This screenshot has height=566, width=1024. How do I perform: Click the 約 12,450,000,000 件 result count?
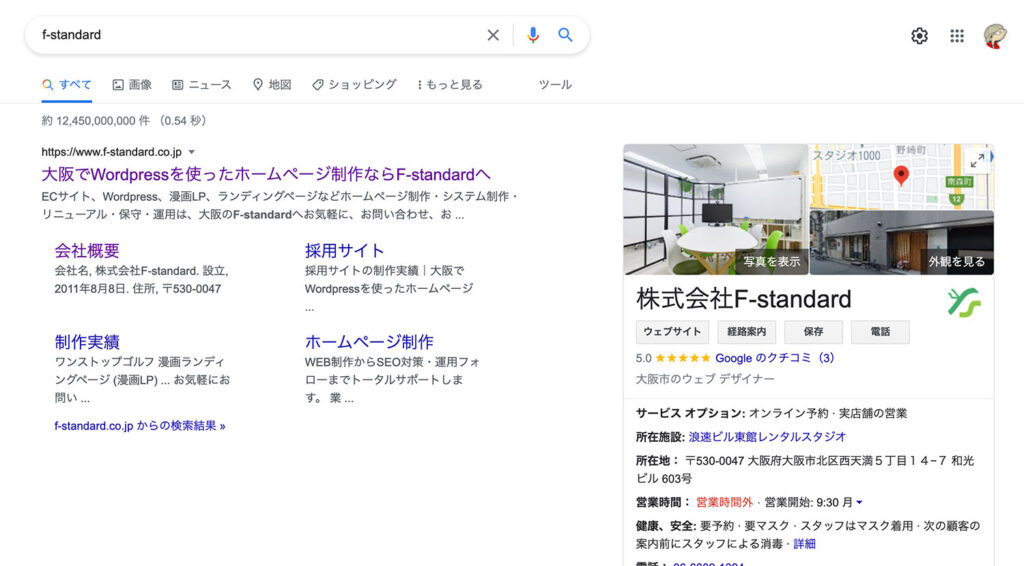(x=95, y=121)
